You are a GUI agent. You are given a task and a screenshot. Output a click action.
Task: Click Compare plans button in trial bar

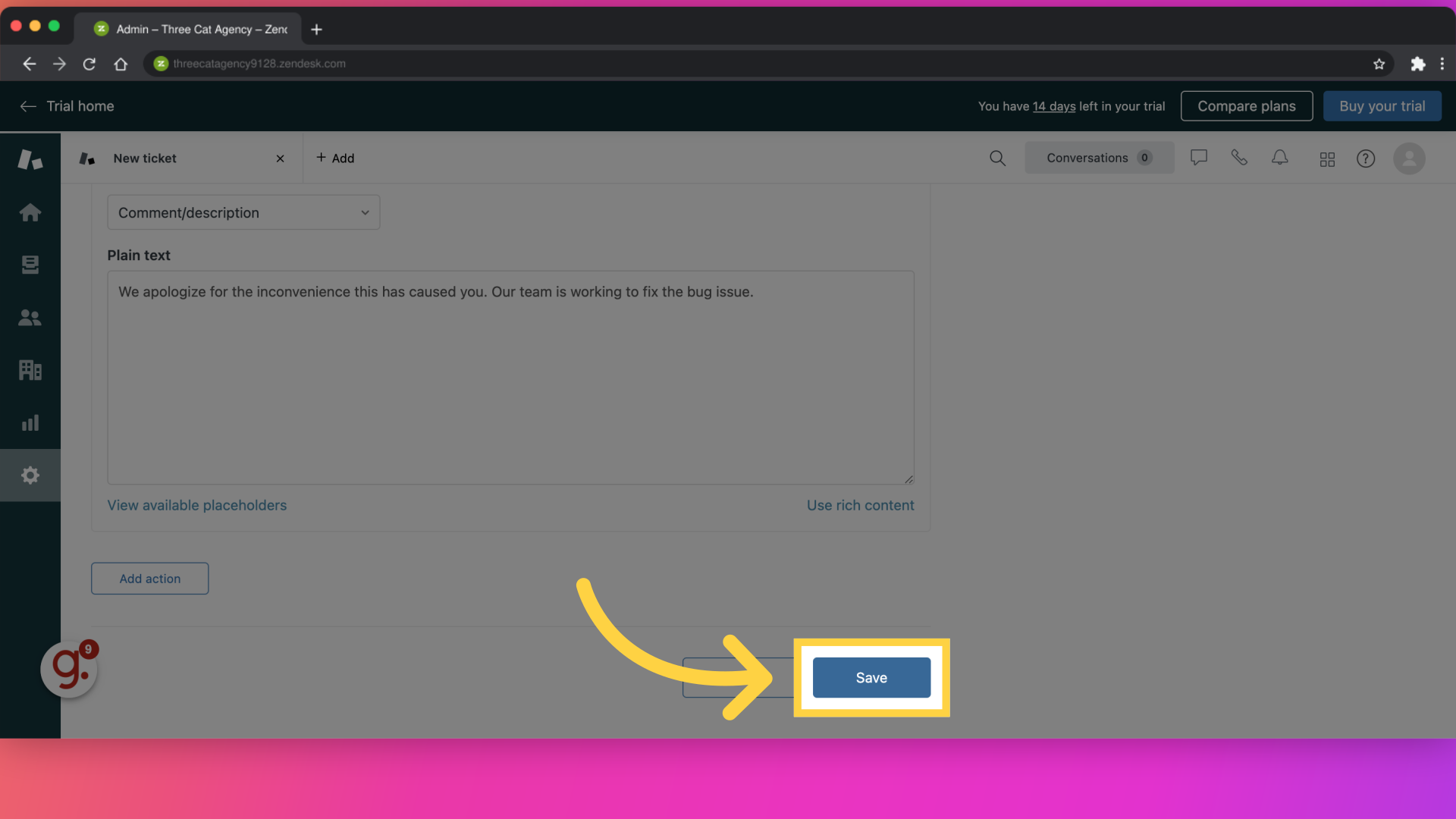click(x=1246, y=106)
